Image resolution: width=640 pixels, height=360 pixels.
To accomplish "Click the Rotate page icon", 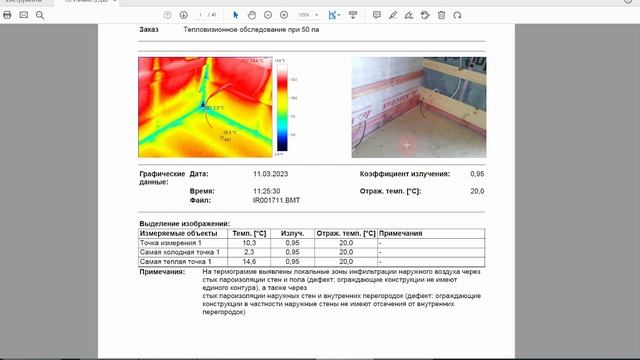I will click(457, 15).
